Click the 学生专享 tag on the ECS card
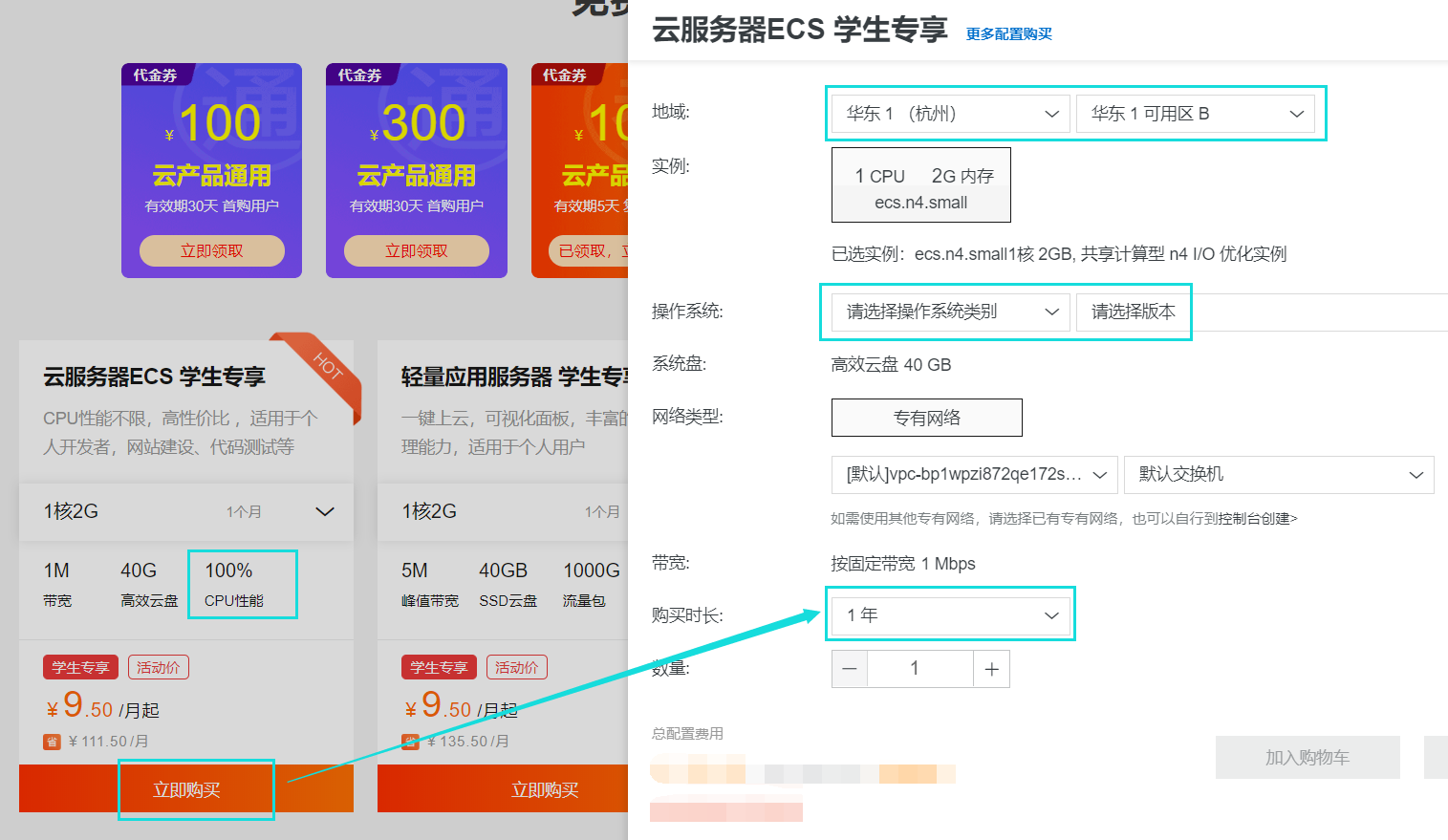The width and height of the screenshot is (1448, 840). [x=81, y=667]
